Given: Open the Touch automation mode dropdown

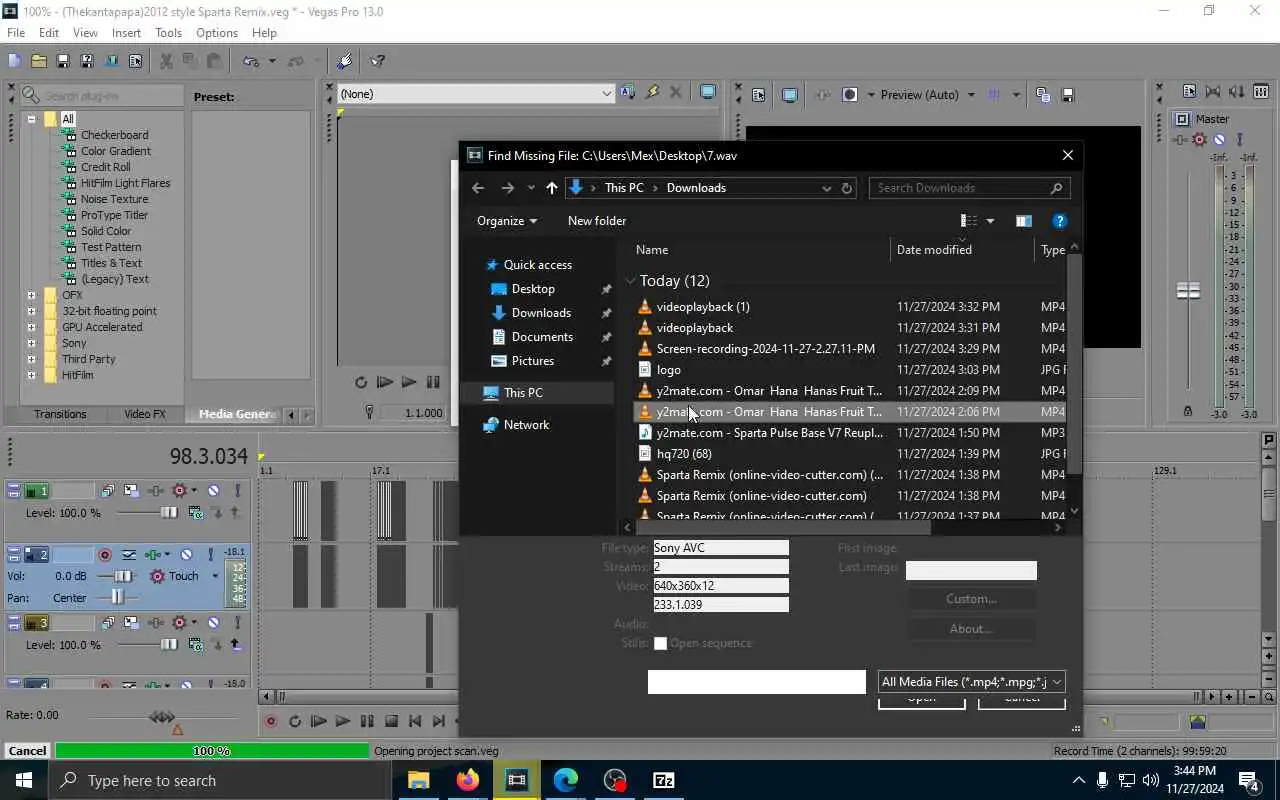Looking at the screenshot, I should (x=215, y=576).
